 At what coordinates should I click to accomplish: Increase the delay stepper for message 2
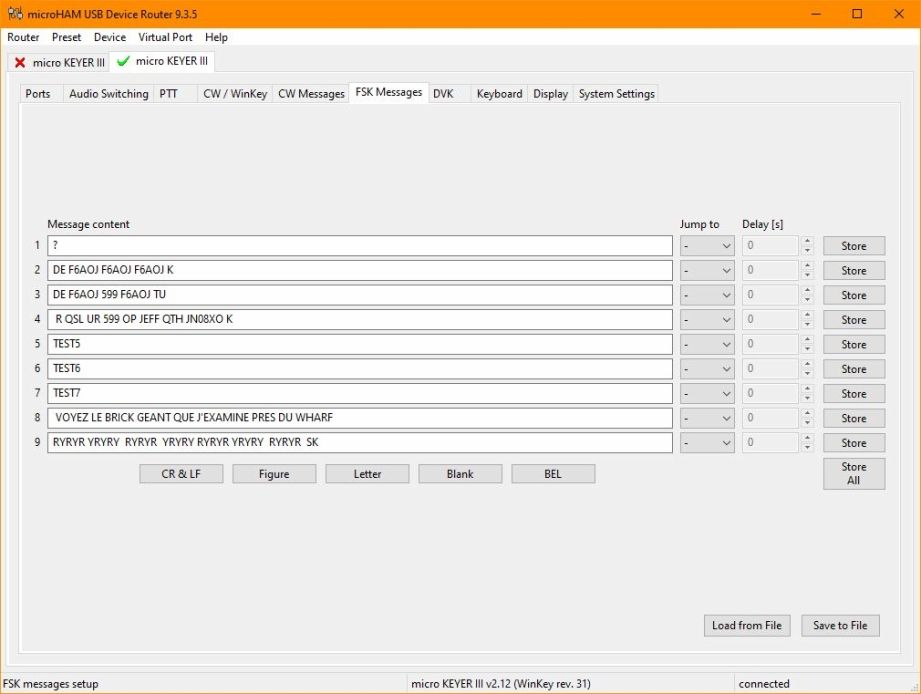(808, 266)
